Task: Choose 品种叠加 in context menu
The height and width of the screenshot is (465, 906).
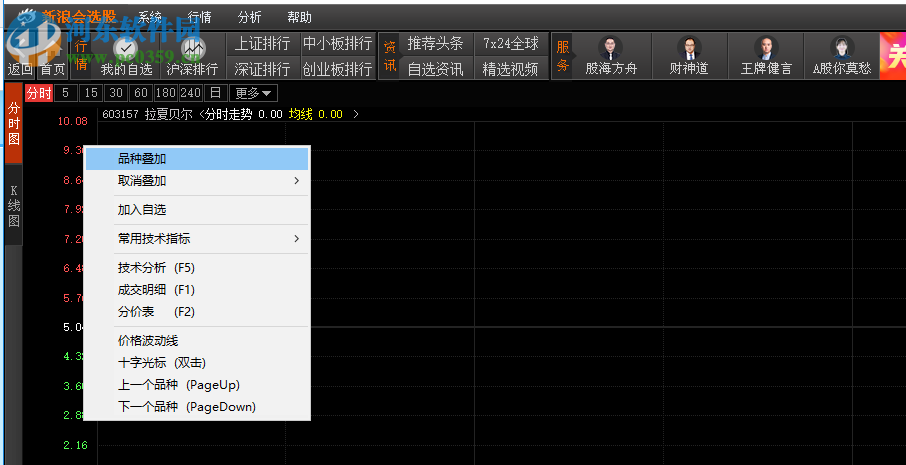Action: pyautogui.click(x=197, y=159)
